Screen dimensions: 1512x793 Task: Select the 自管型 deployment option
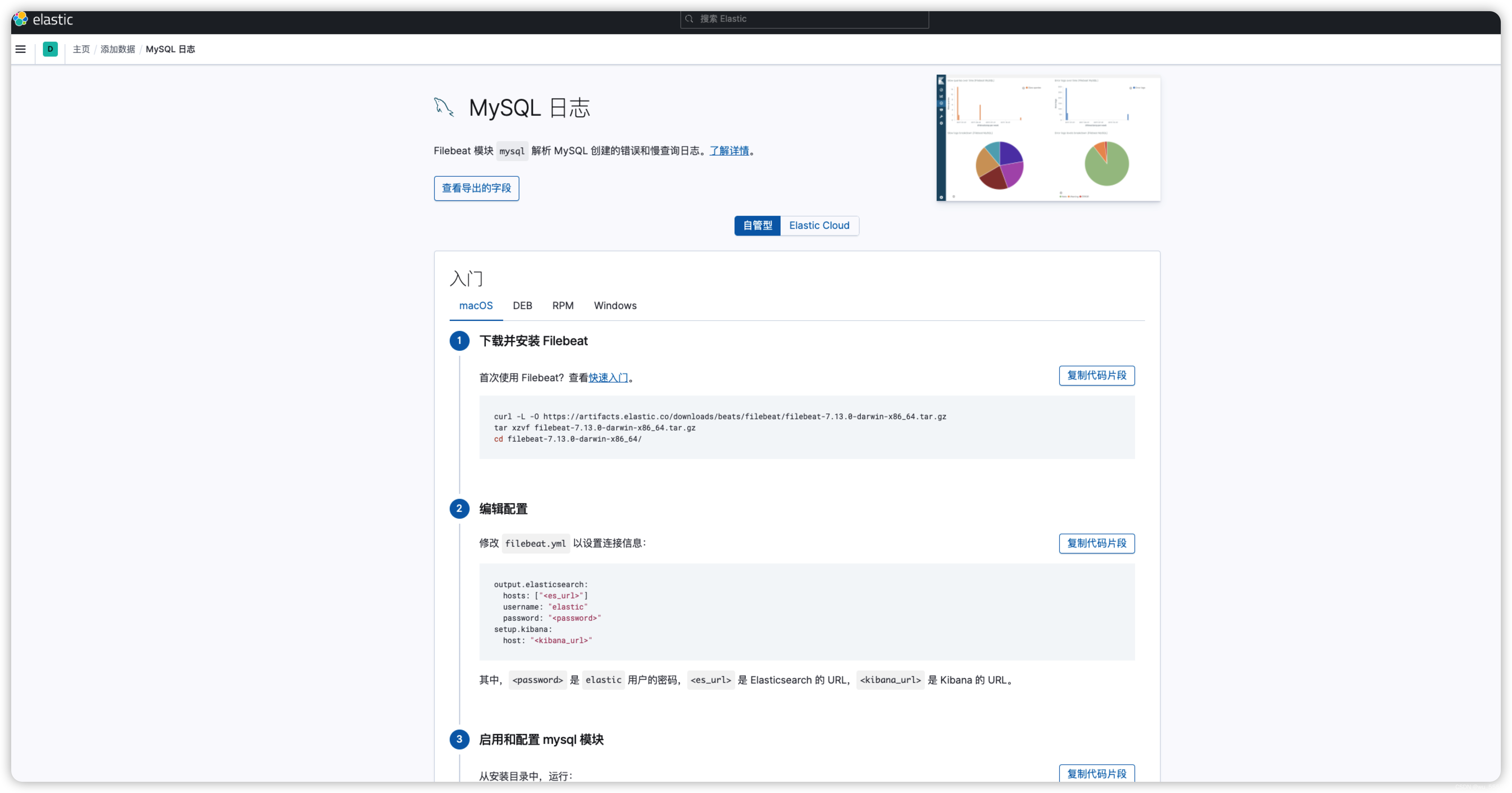click(757, 226)
